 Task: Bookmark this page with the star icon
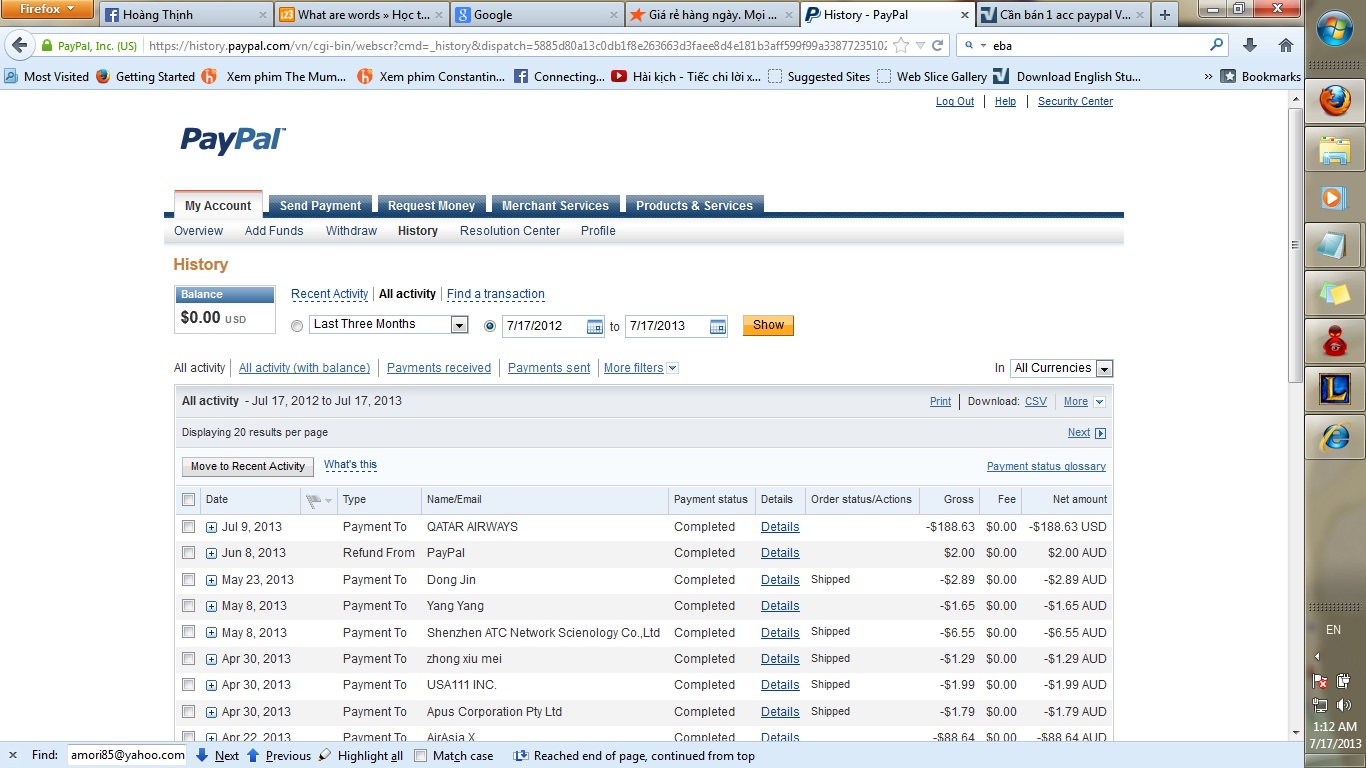[901, 45]
